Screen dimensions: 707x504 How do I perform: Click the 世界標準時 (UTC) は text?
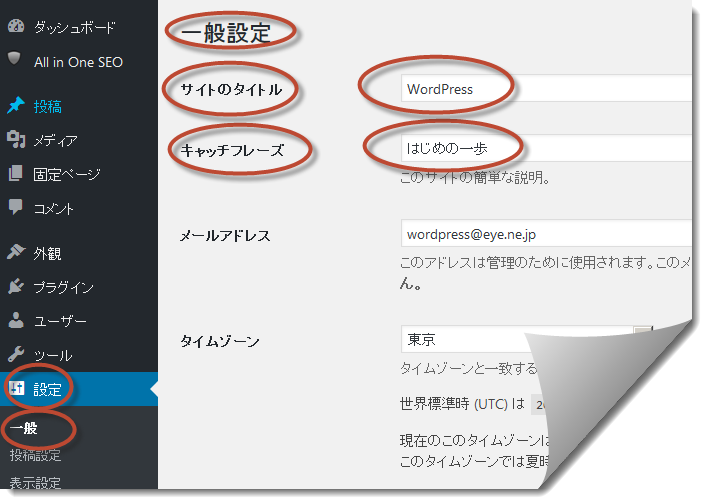tap(462, 403)
